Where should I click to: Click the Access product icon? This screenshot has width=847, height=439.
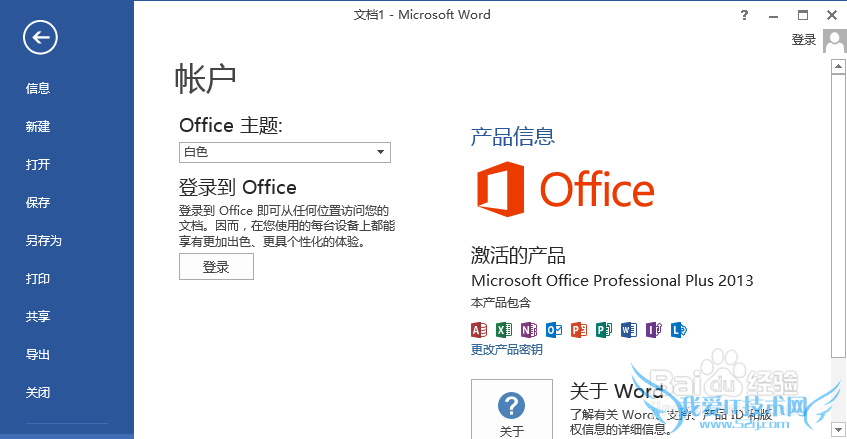(479, 329)
